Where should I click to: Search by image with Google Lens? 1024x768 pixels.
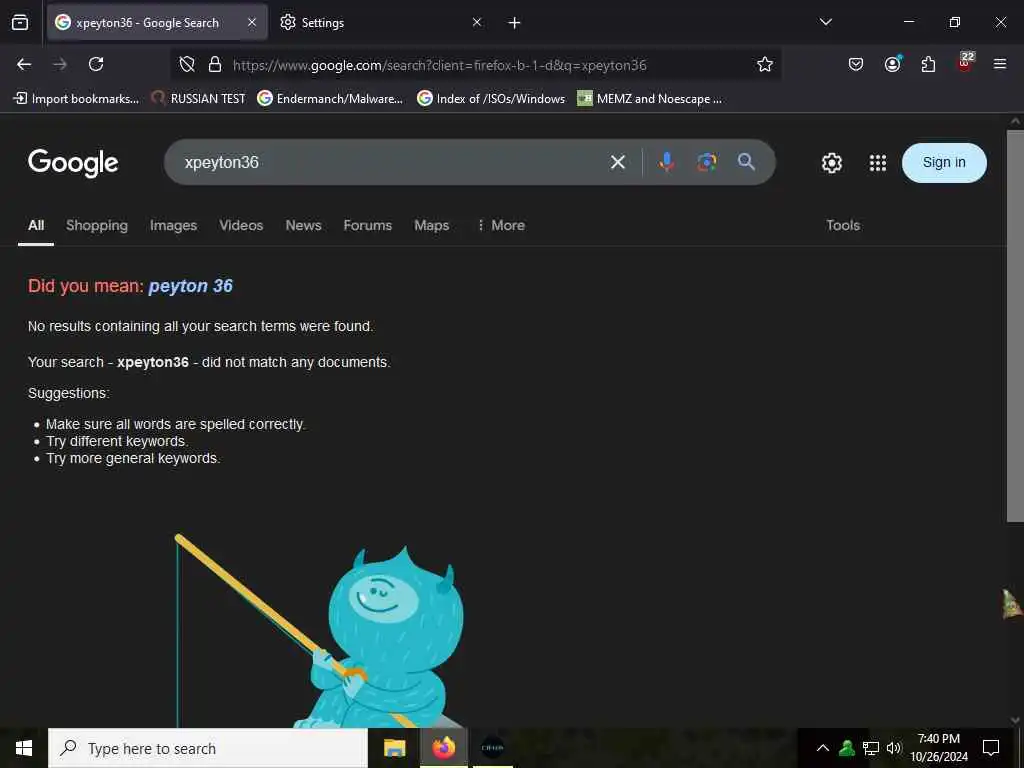pyautogui.click(x=707, y=162)
